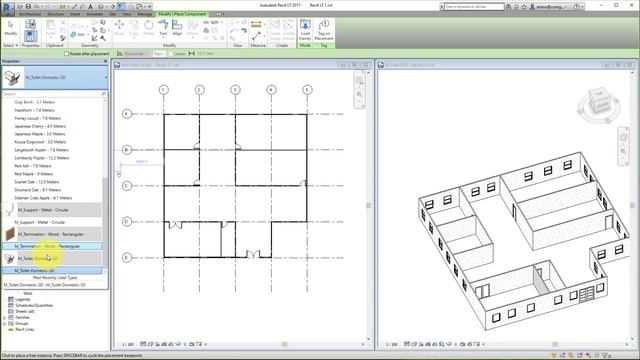Open the Split tool dropdown arrow
The image size is (640, 360).
(x=222, y=22)
